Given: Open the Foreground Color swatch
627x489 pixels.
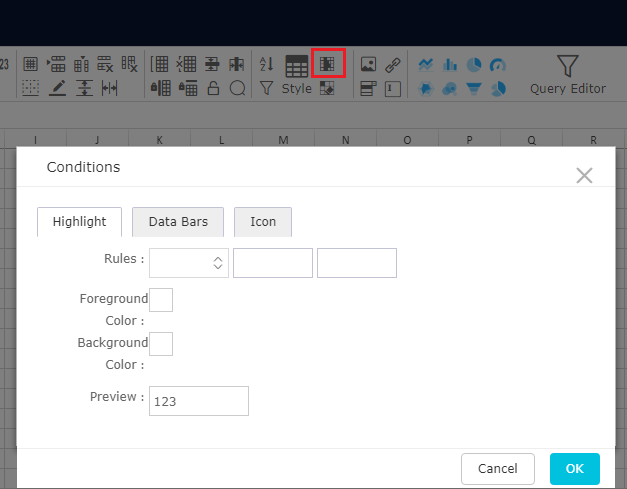Looking at the screenshot, I should 161,299.
